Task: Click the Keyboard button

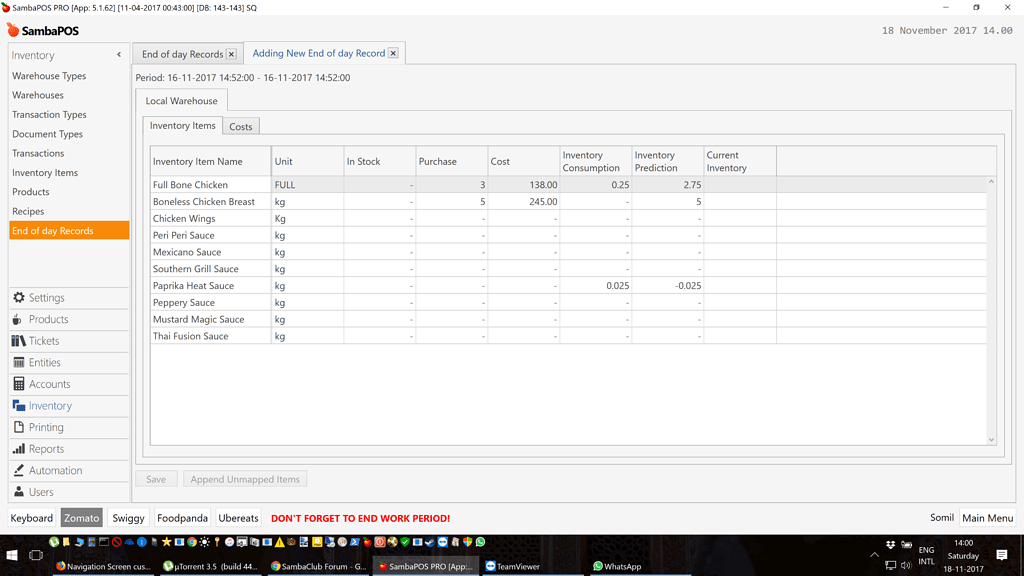Action: (x=31, y=518)
